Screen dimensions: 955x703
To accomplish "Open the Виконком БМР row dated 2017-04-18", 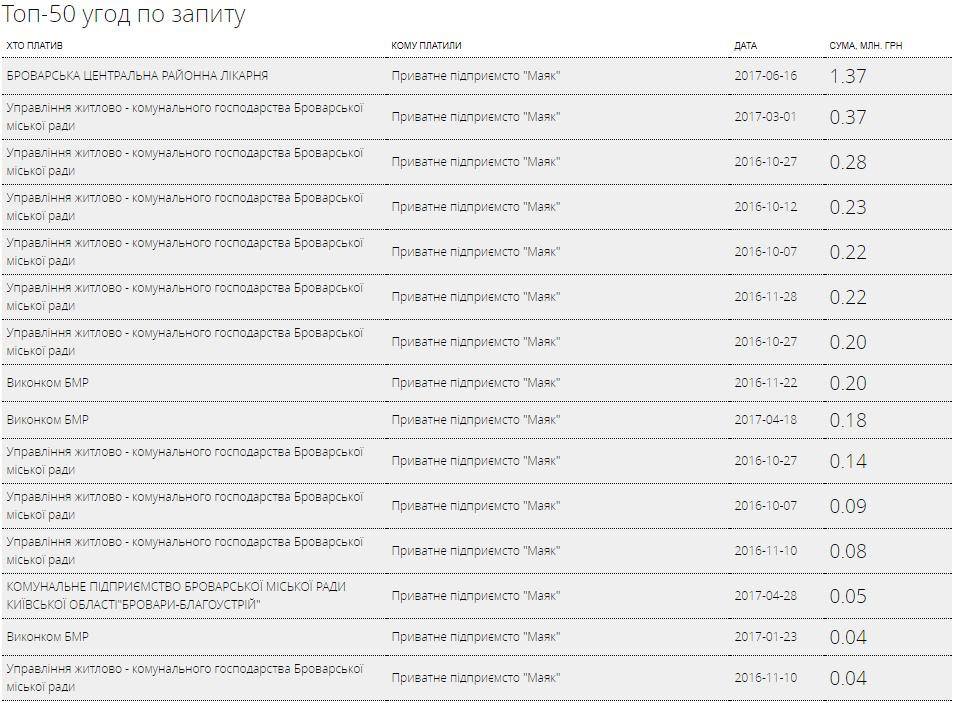I will pos(476,420).
